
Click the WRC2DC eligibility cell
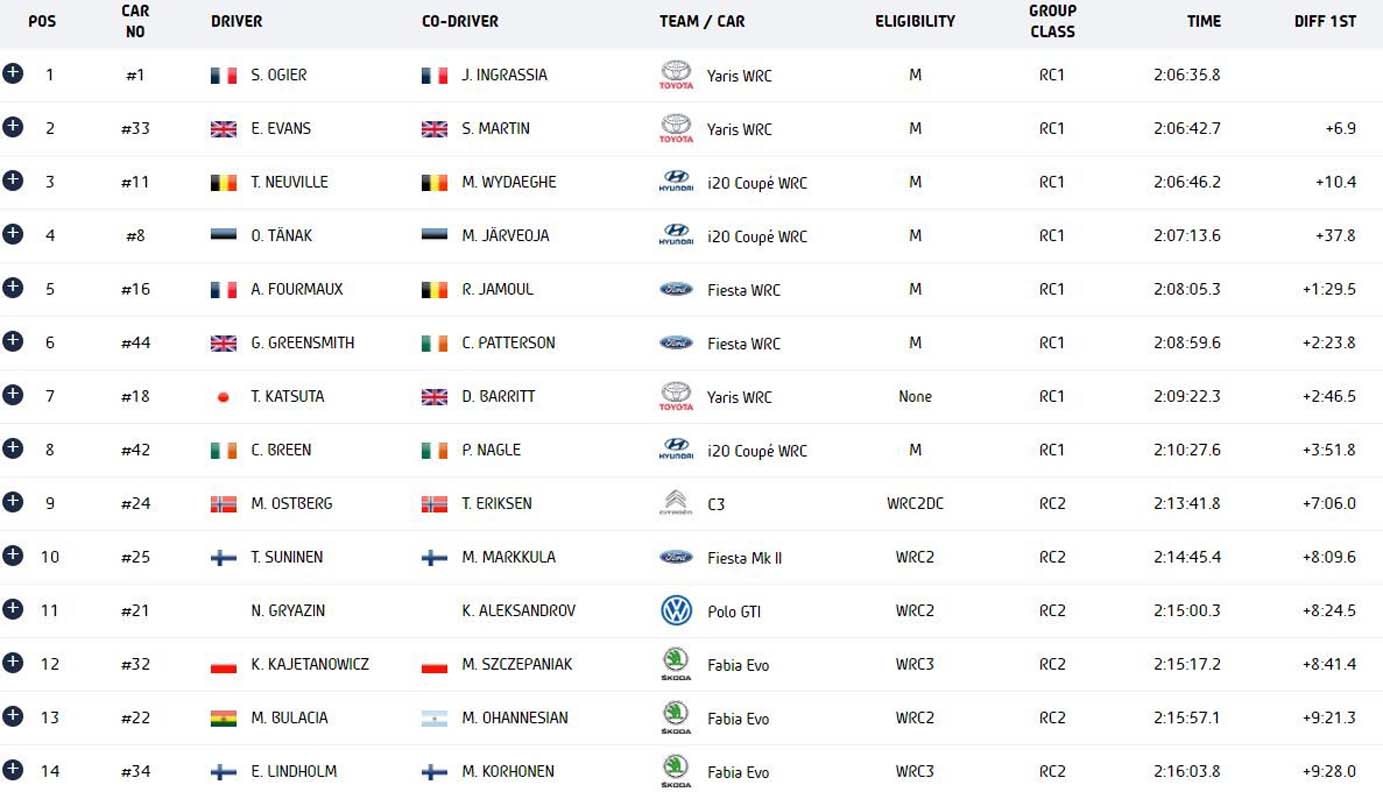click(x=914, y=504)
